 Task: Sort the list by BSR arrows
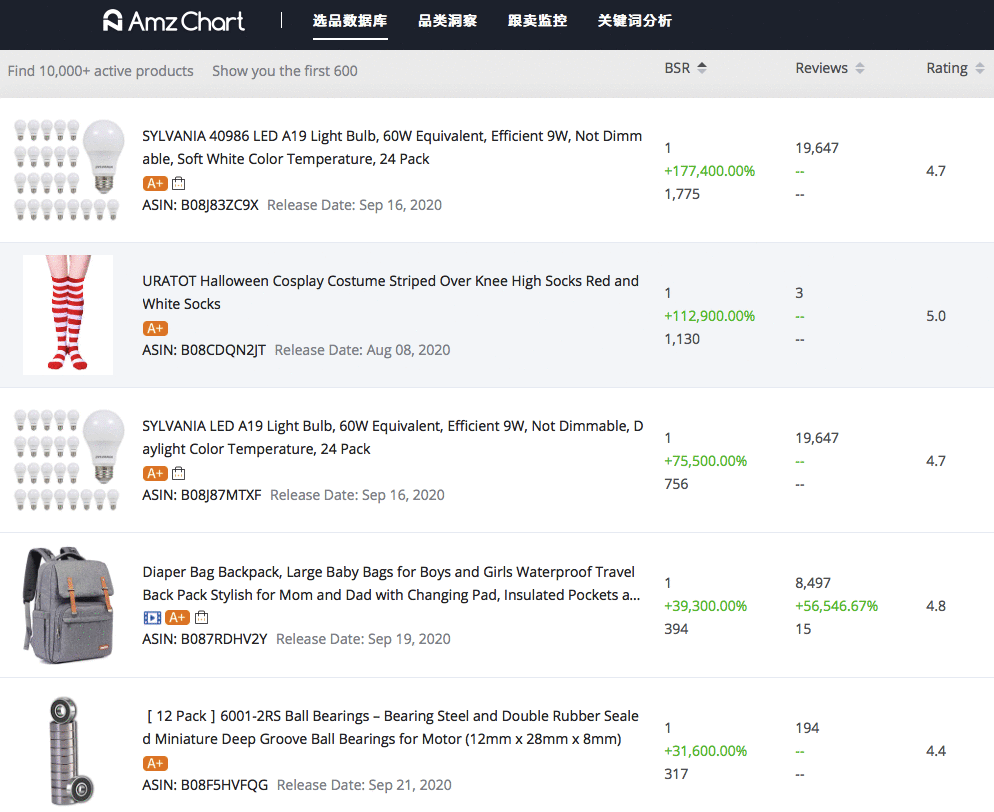click(702, 68)
